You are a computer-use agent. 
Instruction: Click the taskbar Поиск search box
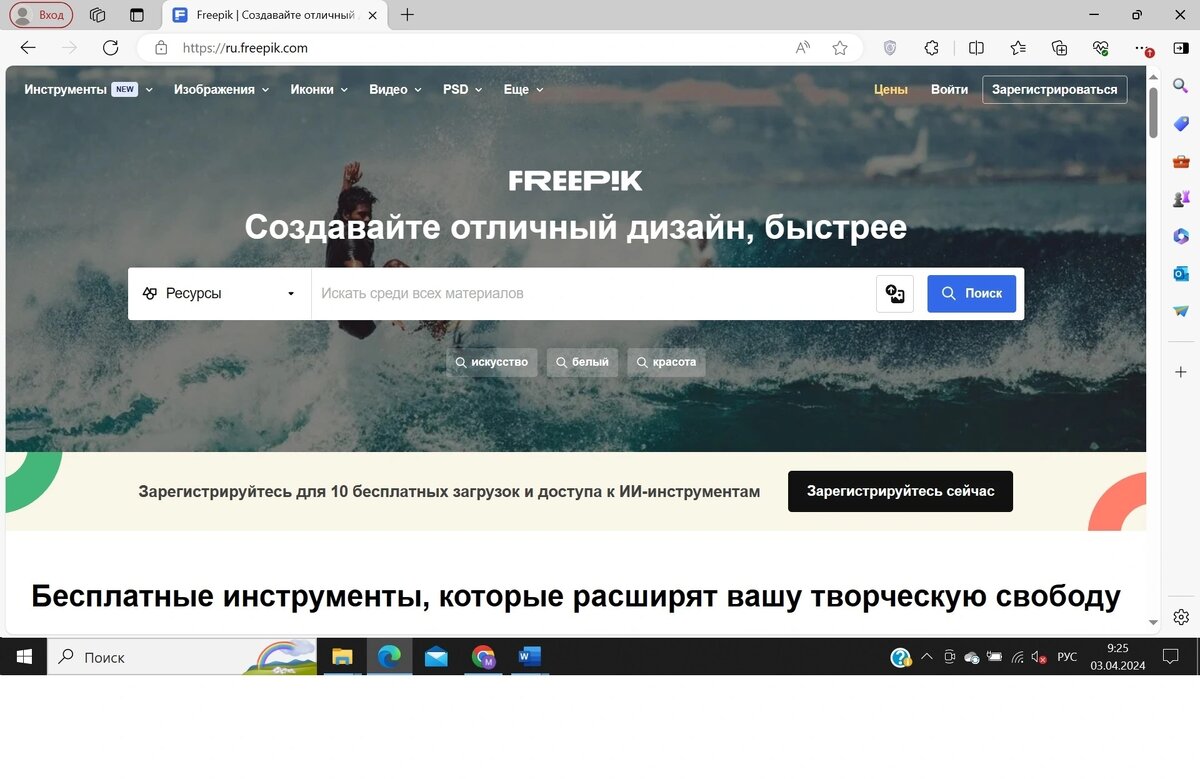pos(182,657)
